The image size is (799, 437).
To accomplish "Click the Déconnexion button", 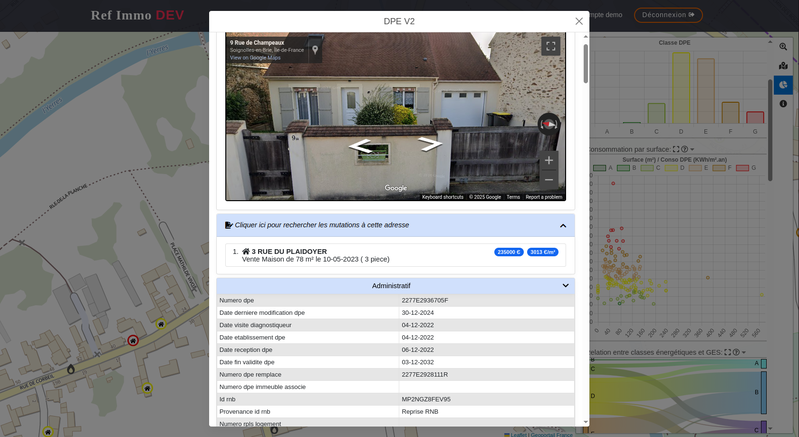I will [x=668, y=15].
